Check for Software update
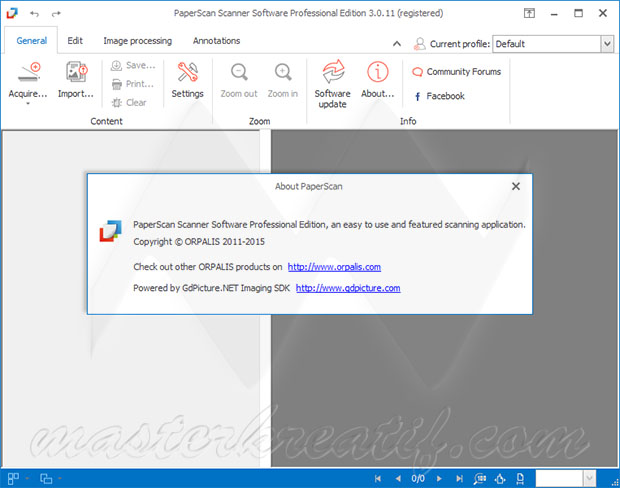 pyautogui.click(x=333, y=84)
